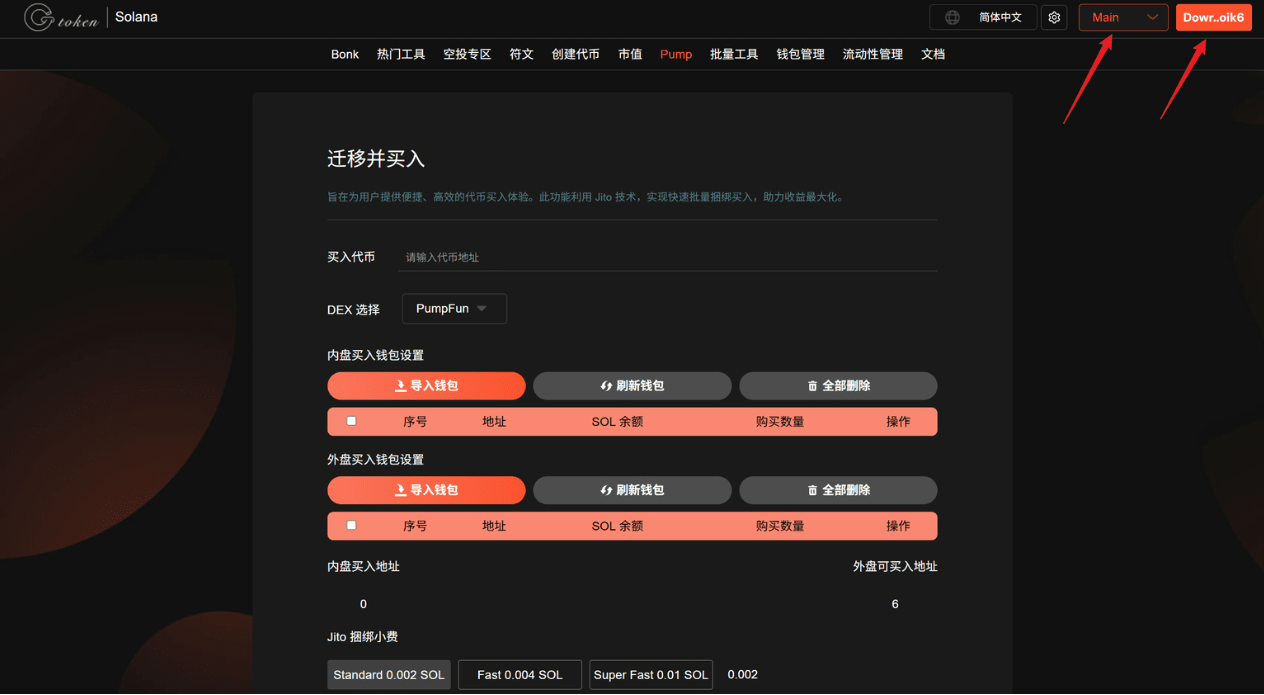Select the Standard 0.002 SOL fee option
This screenshot has height=695, width=1264.
[x=389, y=675]
